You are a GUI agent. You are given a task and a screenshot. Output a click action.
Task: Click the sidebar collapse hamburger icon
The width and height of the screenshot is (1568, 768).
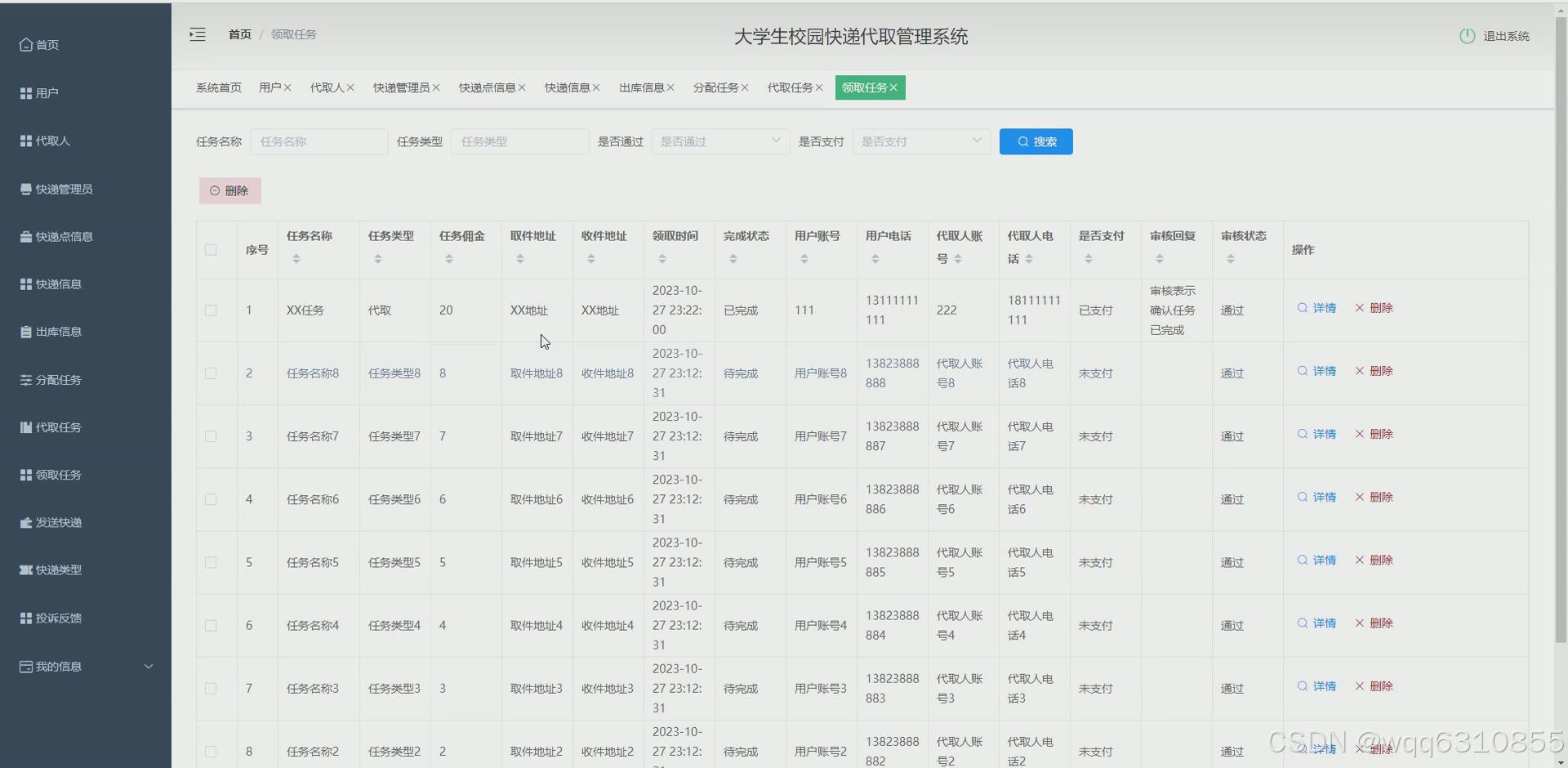tap(197, 34)
